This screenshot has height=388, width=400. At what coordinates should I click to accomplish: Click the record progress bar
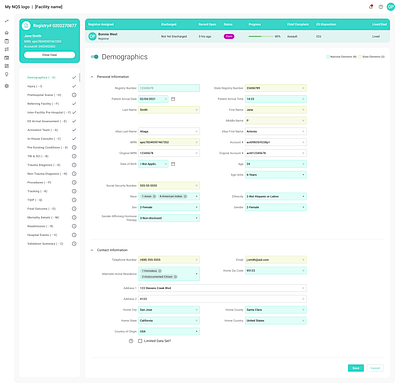pyautogui.click(x=260, y=36)
